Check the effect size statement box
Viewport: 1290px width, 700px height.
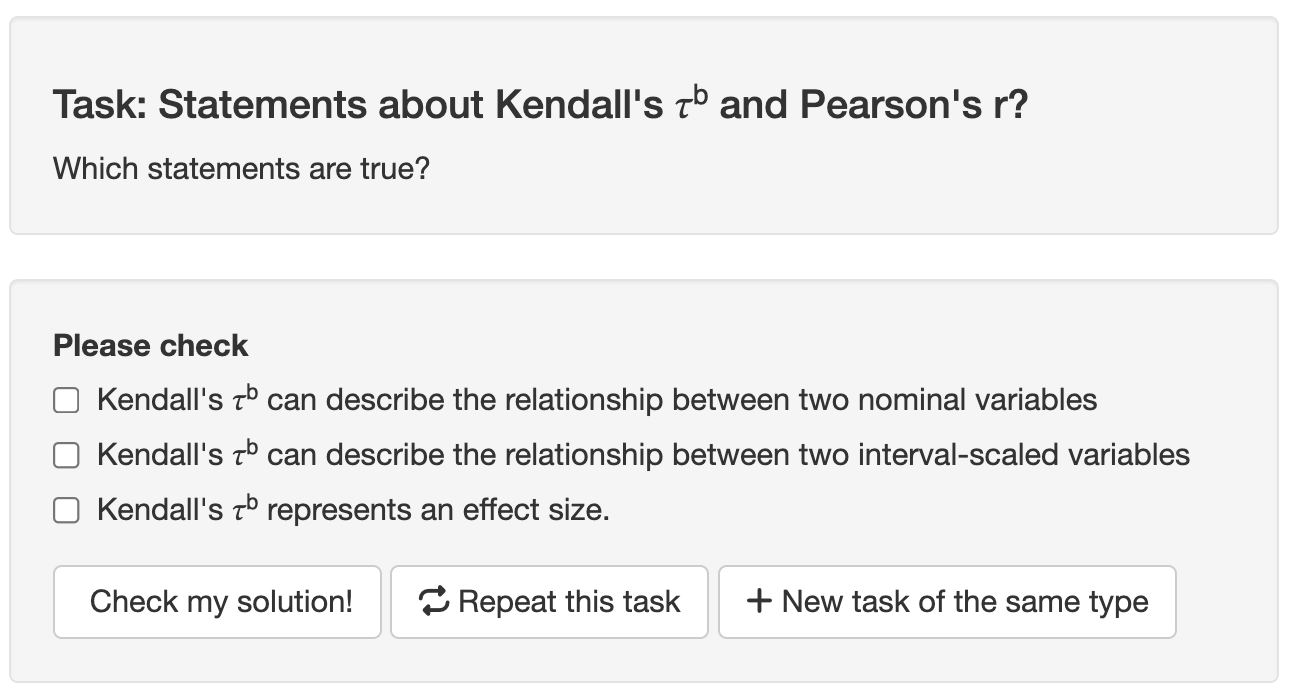pos(66,511)
